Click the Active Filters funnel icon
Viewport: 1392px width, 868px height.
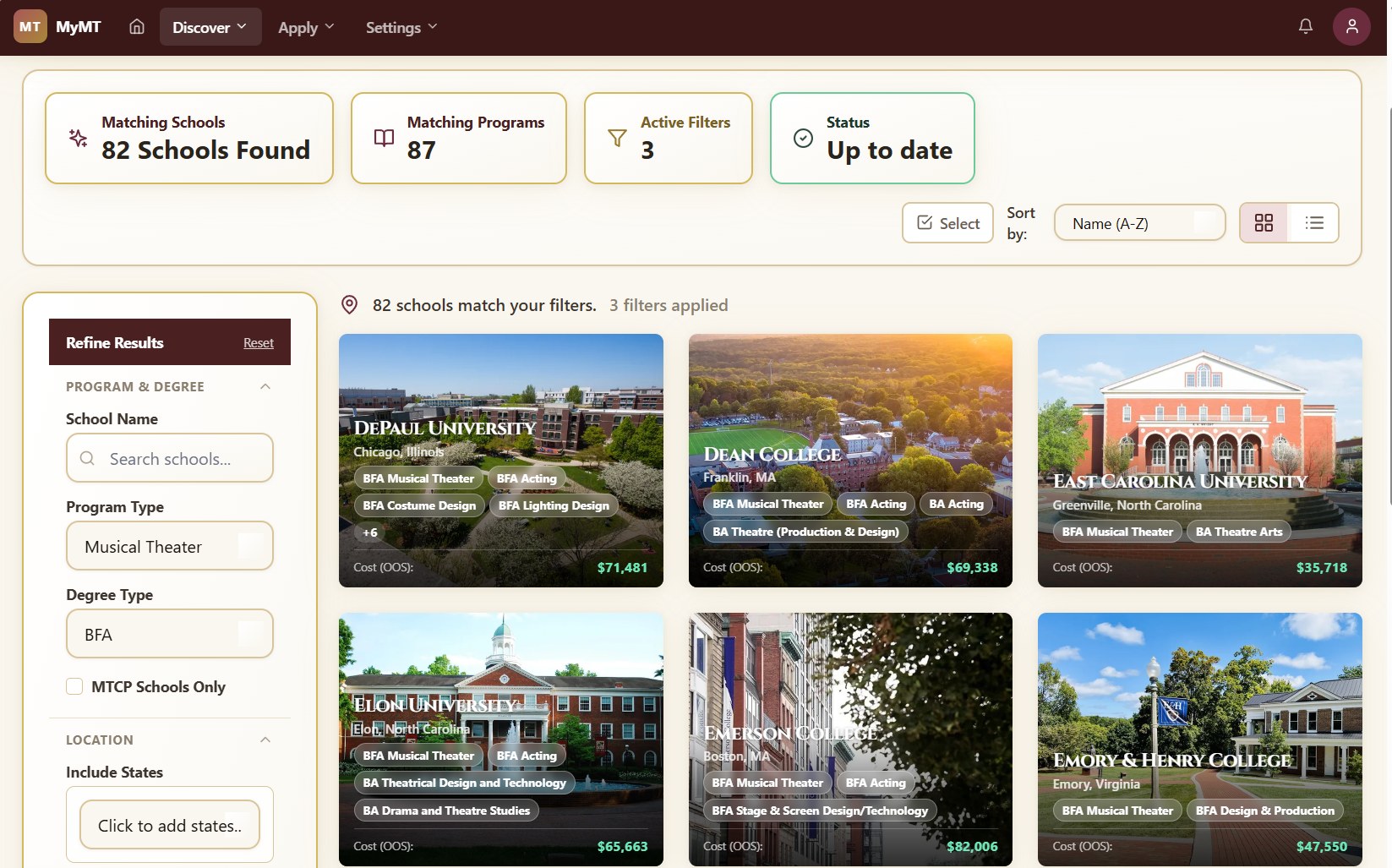pyautogui.click(x=618, y=138)
